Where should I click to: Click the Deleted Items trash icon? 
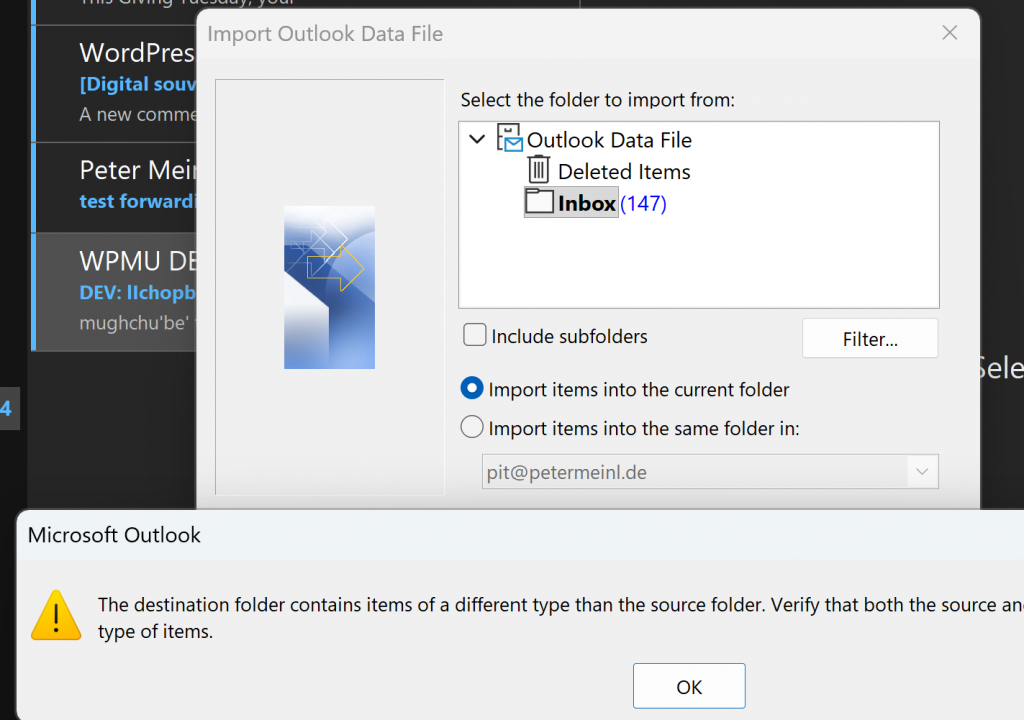pyautogui.click(x=539, y=171)
